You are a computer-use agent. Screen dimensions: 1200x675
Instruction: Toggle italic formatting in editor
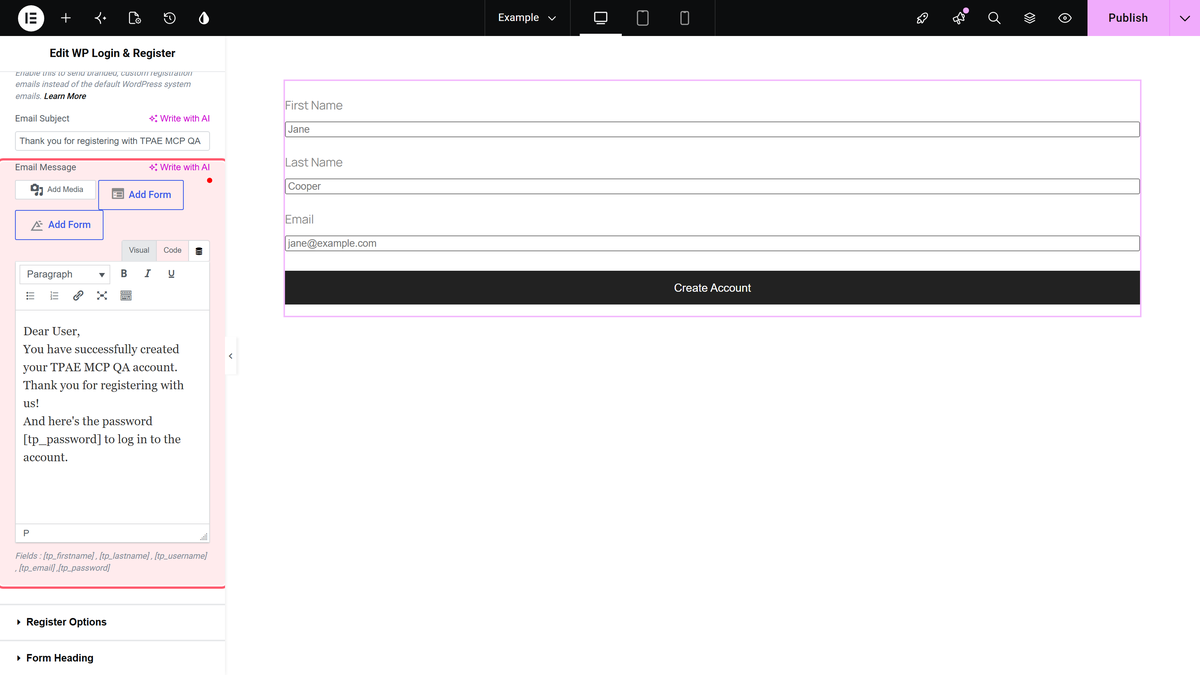click(x=147, y=274)
